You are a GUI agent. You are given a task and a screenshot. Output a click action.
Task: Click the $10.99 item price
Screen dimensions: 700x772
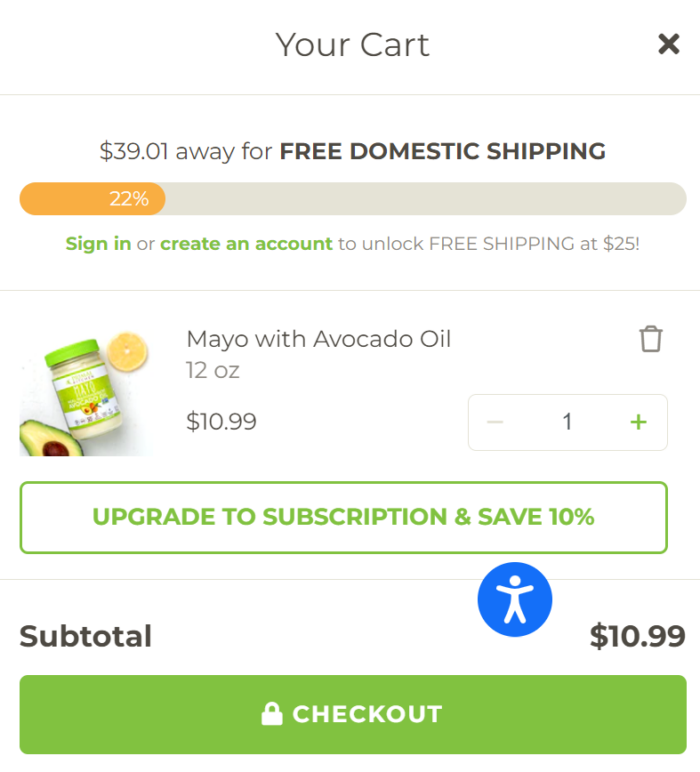pyautogui.click(x=222, y=421)
